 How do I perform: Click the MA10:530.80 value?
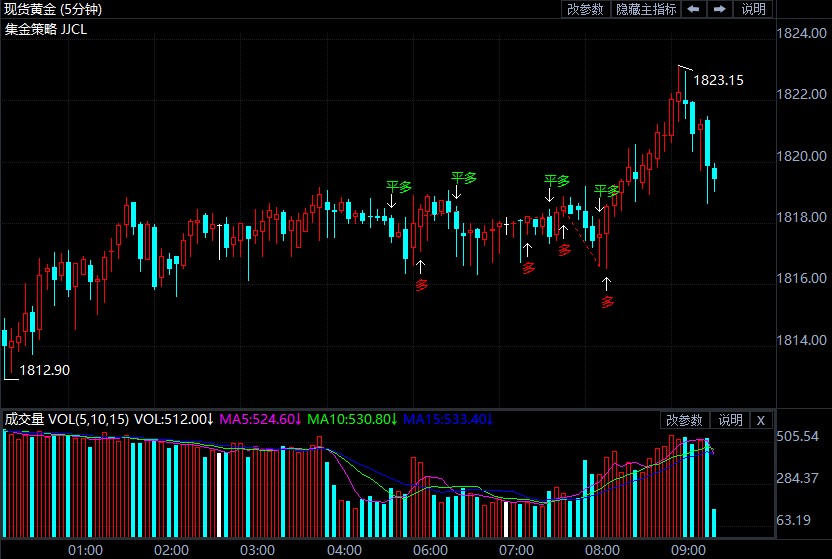click(352, 420)
